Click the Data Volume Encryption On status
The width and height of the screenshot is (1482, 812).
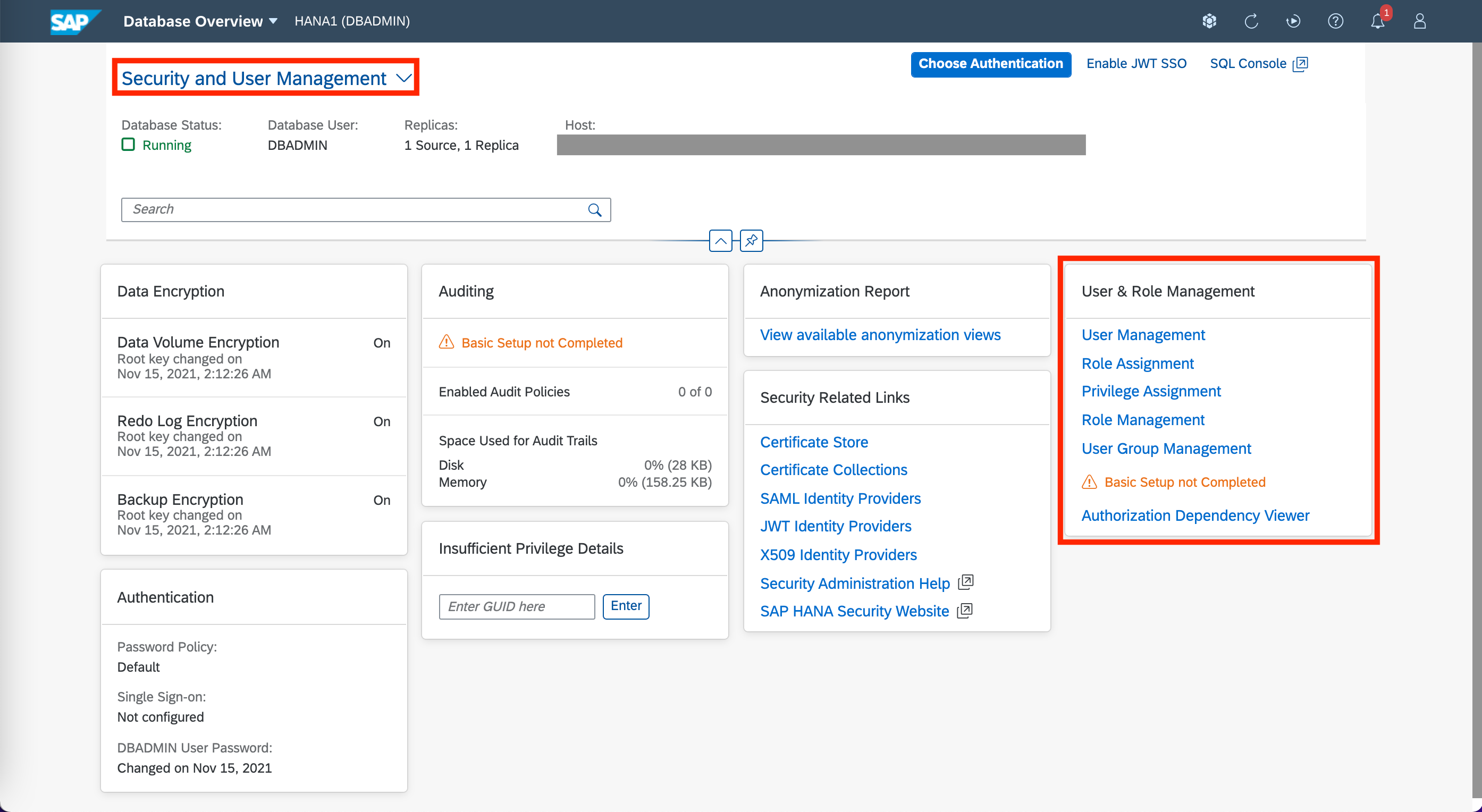click(382, 343)
